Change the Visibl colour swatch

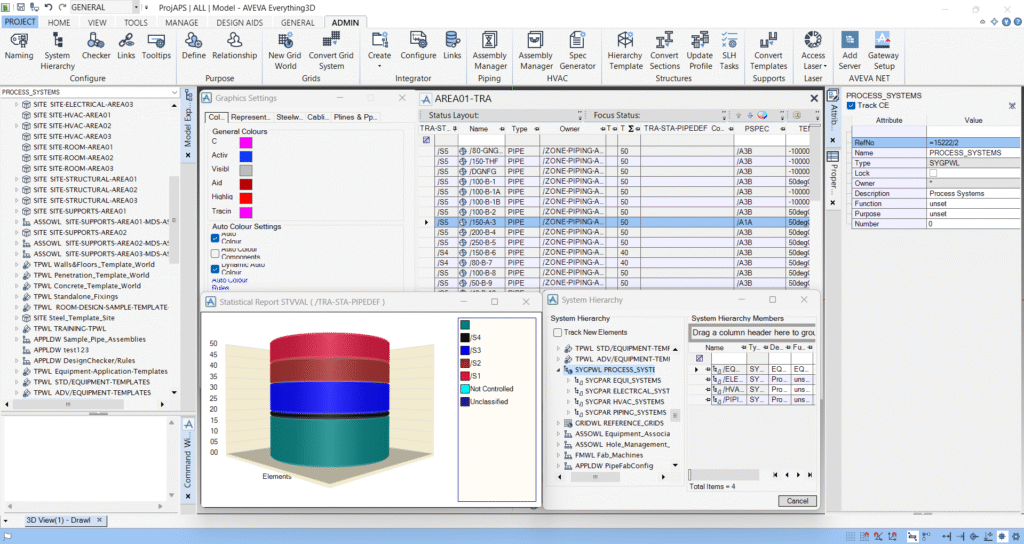coord(246,170)
